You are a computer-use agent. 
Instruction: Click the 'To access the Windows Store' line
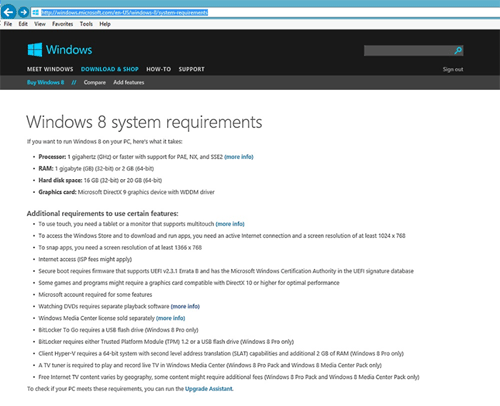pyautogui.click(x=222, y=236)
